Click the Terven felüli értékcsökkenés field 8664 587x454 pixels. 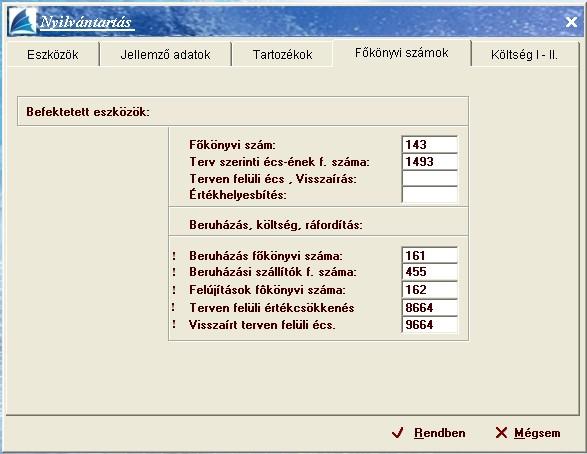click(x=429, y=308)
